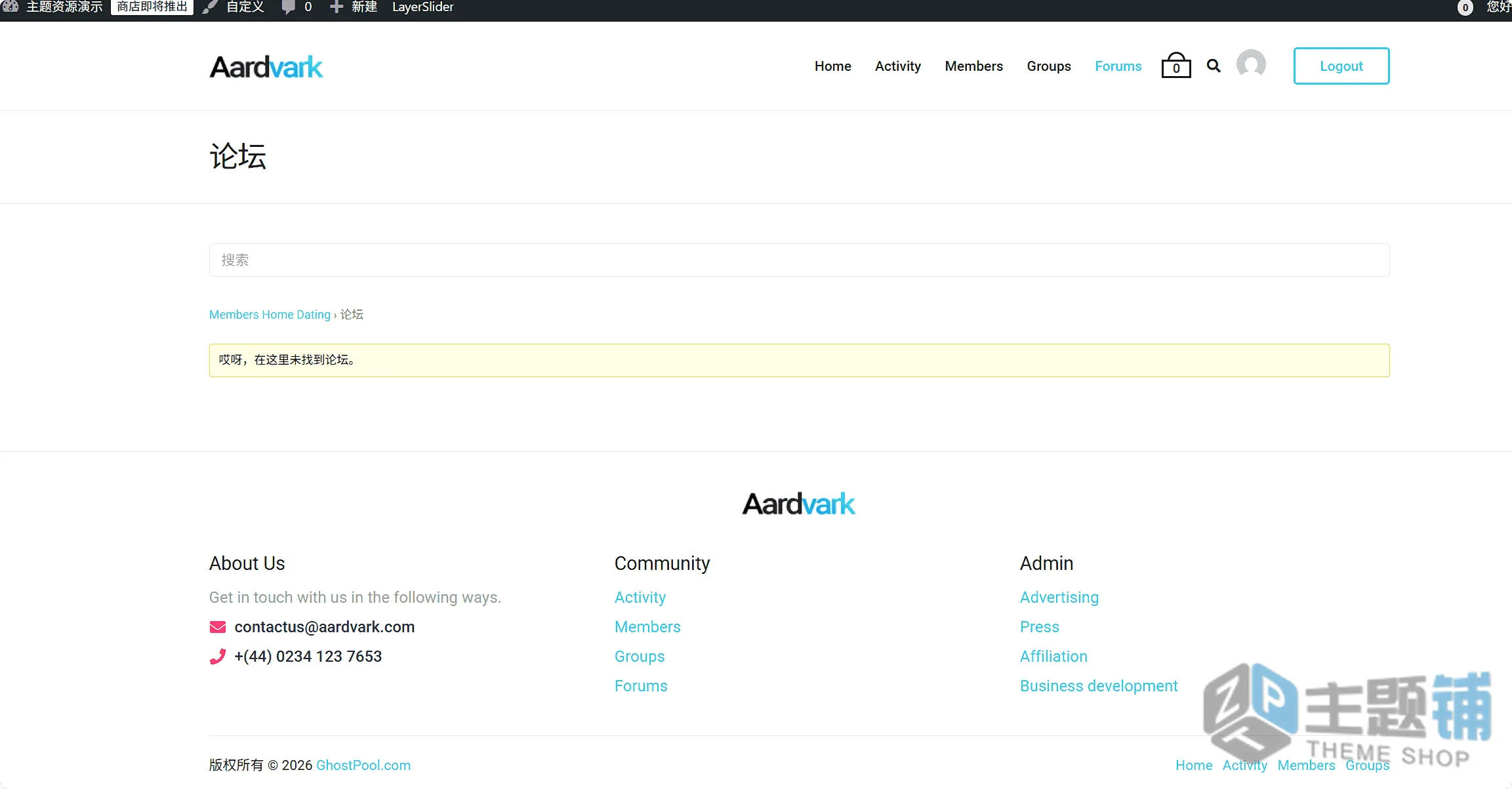The width and height of the screenshot is (1512, 789).
Task: Follow the Members Home Dating breadcrumb link
Action: tap(270, 315)
